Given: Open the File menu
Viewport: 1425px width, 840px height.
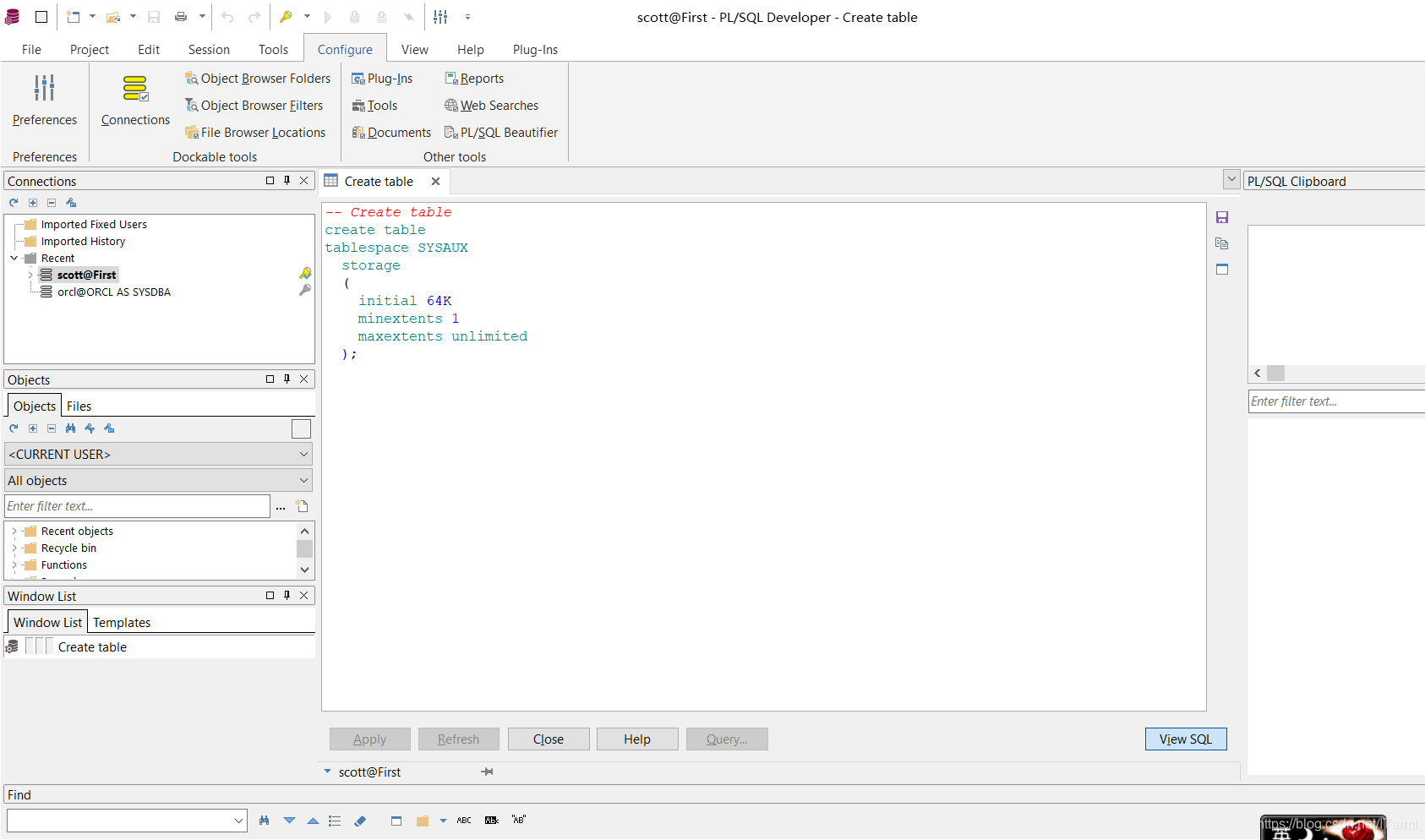Looking at the screenshot, I should 31,50.
